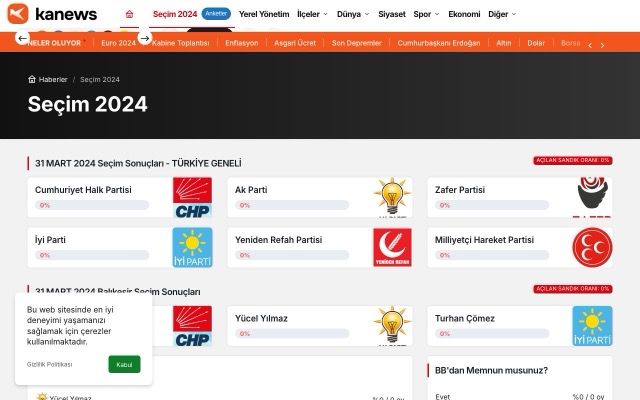Open the Altın trending link
This screenshot has height=400, width=640.
pyautogui.click(x=504, y=43)
